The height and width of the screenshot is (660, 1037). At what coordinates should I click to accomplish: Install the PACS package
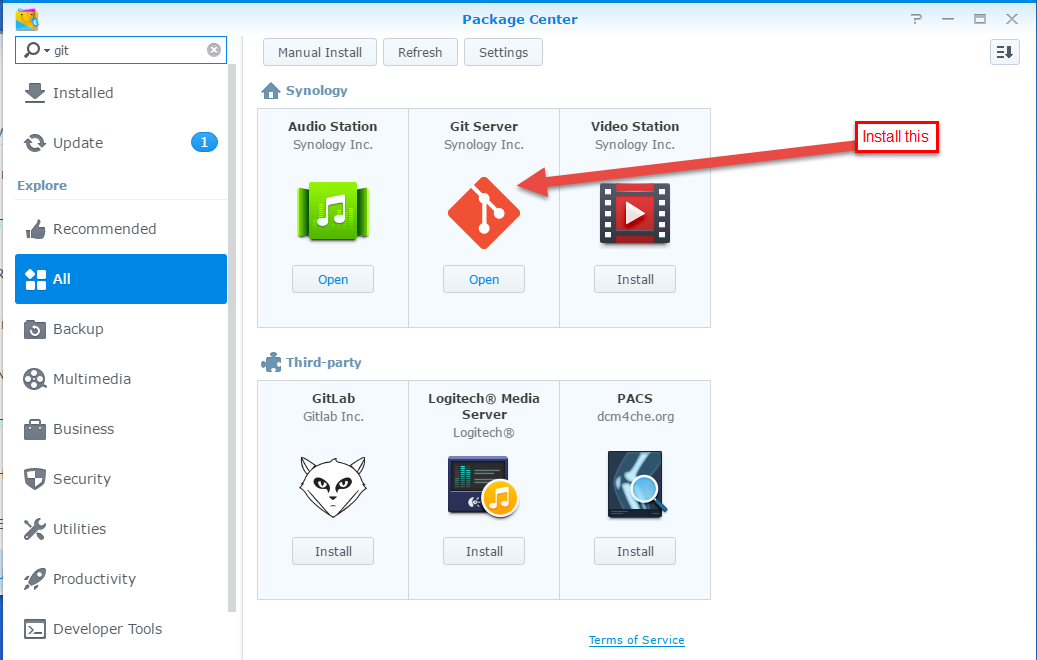point(635,551)
